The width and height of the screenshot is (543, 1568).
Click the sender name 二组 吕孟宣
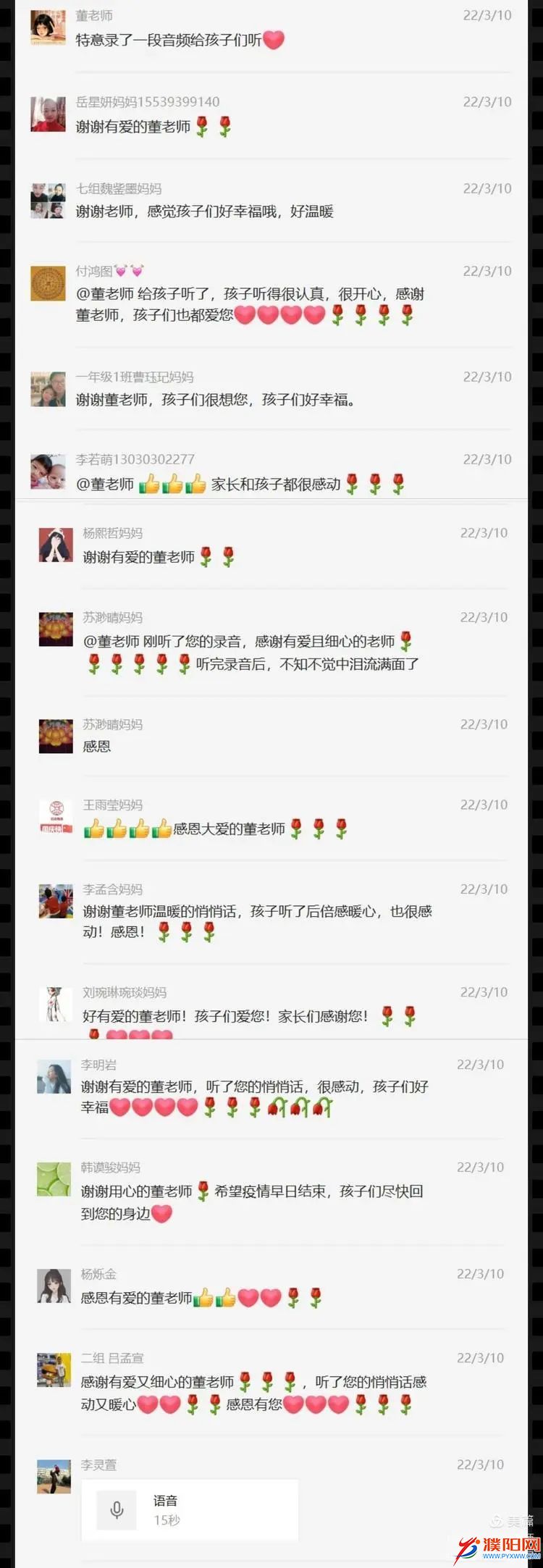click(112, 1358)
